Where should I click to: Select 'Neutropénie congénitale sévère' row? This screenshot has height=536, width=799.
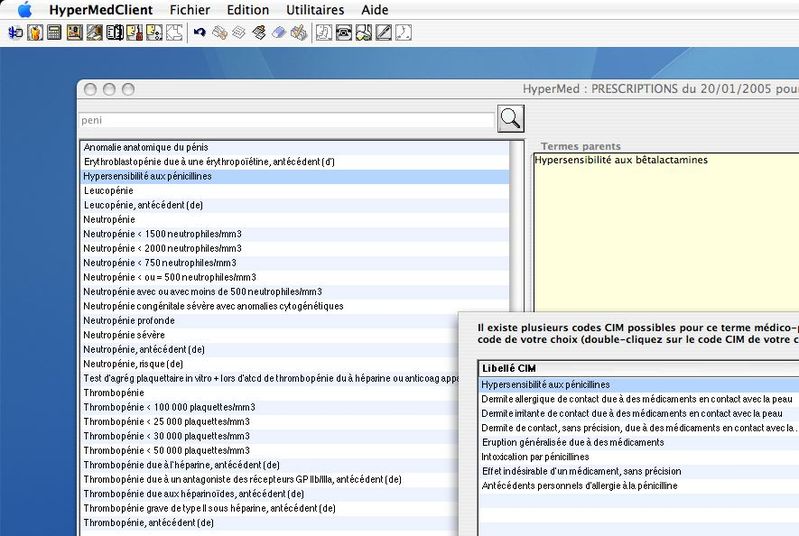point(295,306)
